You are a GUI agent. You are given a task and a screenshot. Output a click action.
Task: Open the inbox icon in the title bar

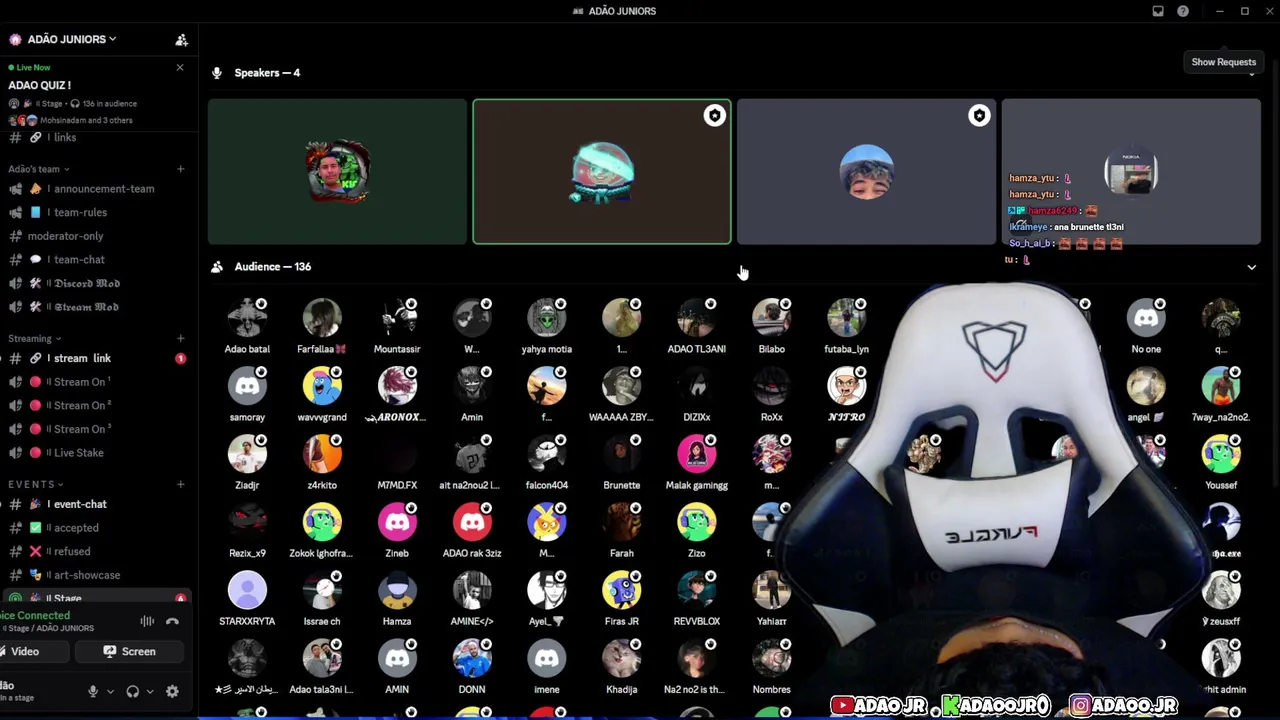point(1158,11)
